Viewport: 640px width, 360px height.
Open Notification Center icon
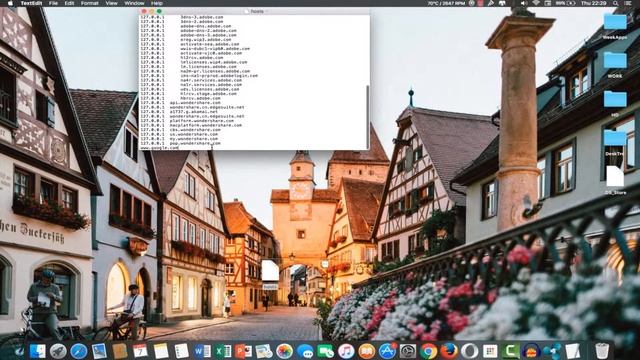628,3
